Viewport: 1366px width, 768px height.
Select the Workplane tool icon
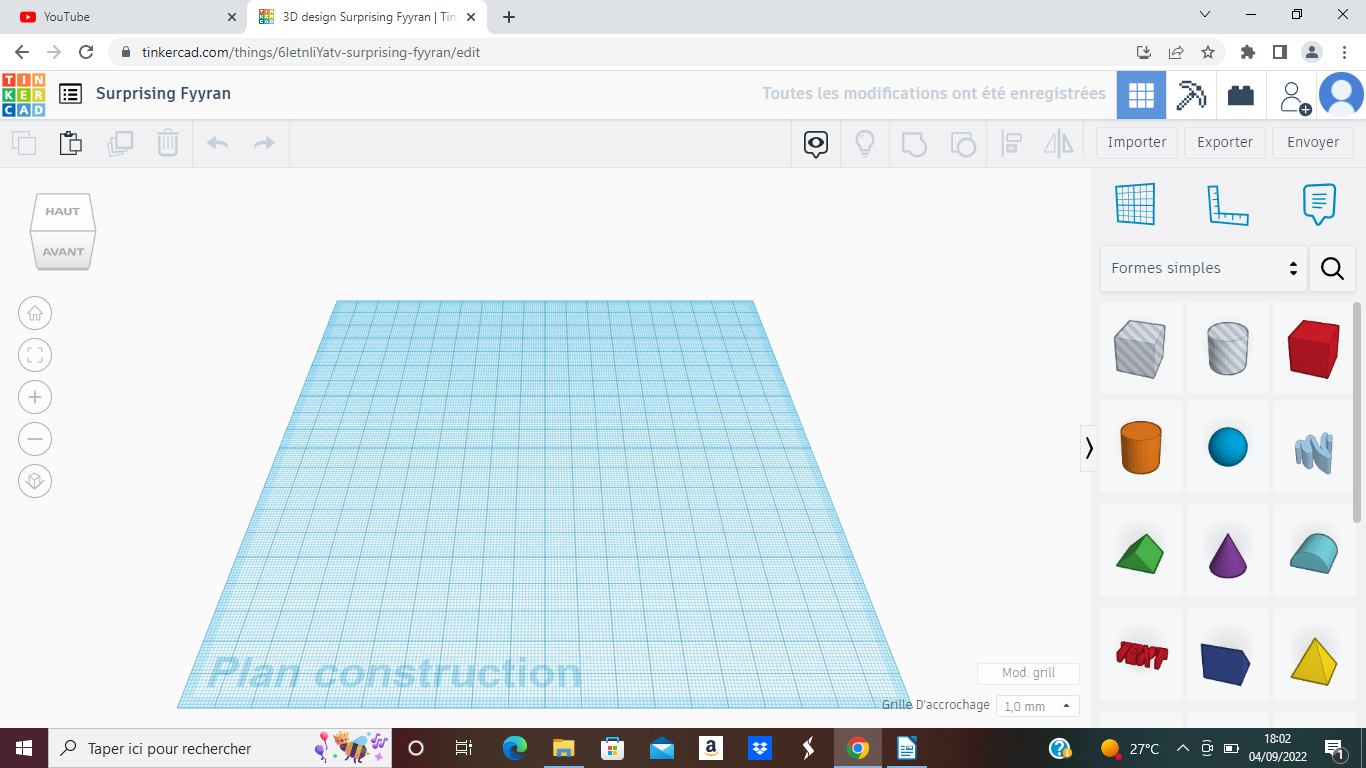tap(1135, 204)
